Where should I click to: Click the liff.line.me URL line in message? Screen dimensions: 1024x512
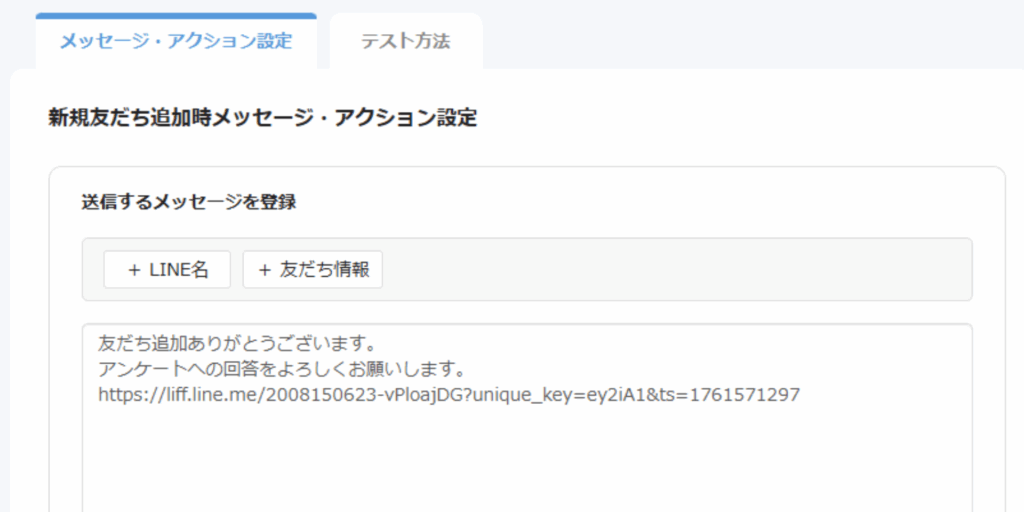448,394
